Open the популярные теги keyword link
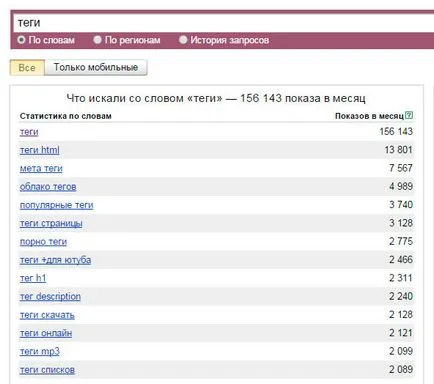 tap(57, 205)
